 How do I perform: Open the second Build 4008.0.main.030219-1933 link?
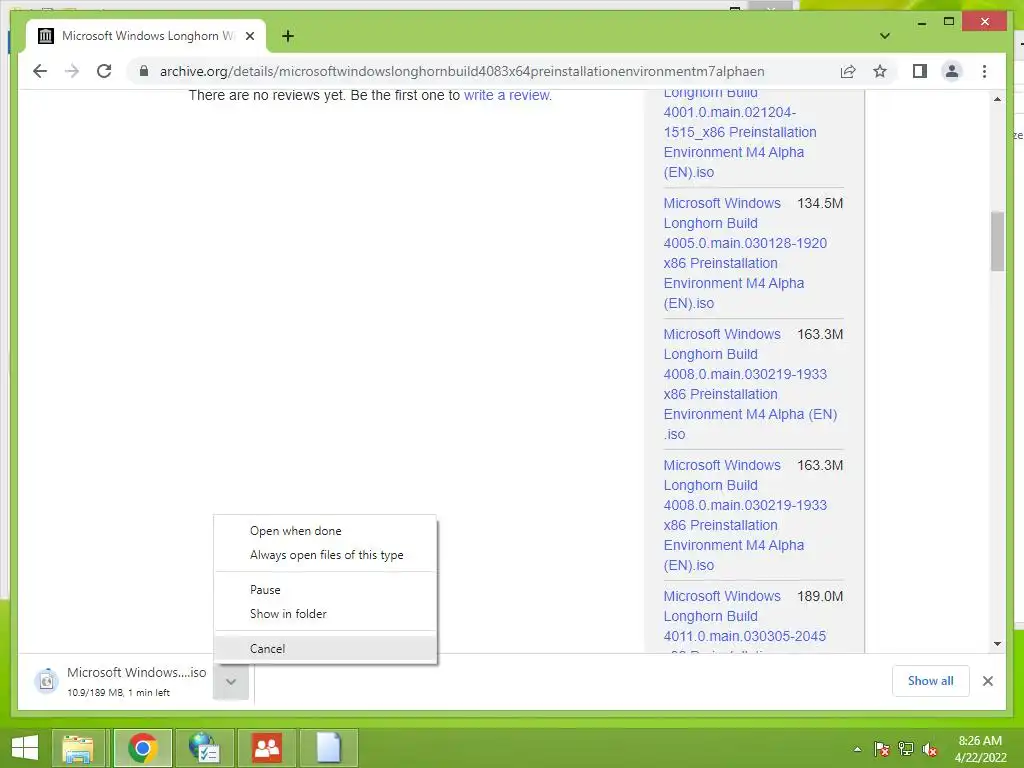tap(745, 515)
